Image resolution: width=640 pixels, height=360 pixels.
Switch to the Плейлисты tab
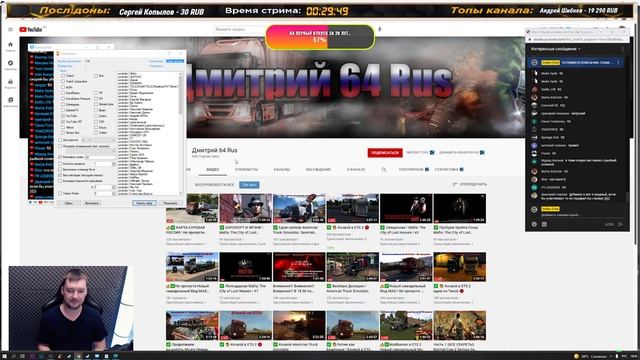pos(246,169)
